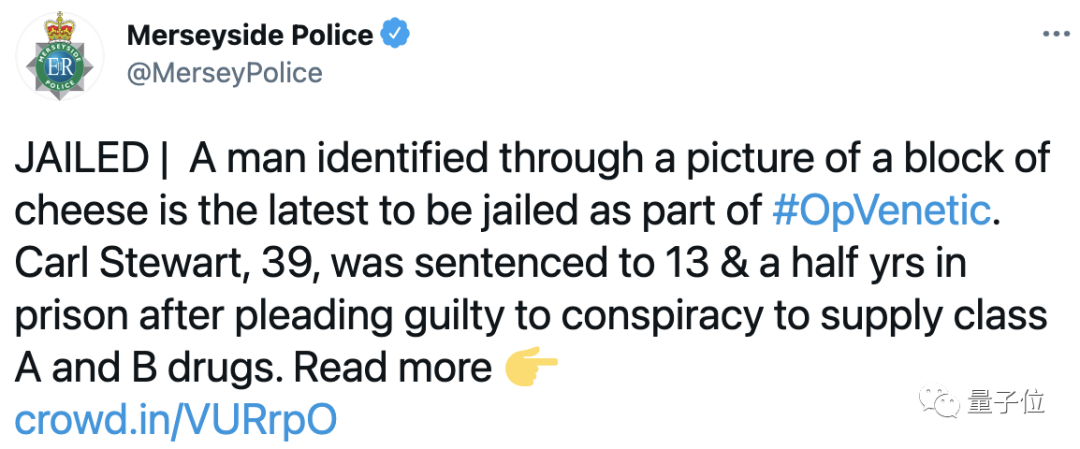Click the pointing hand emoji

click(530, 367)
